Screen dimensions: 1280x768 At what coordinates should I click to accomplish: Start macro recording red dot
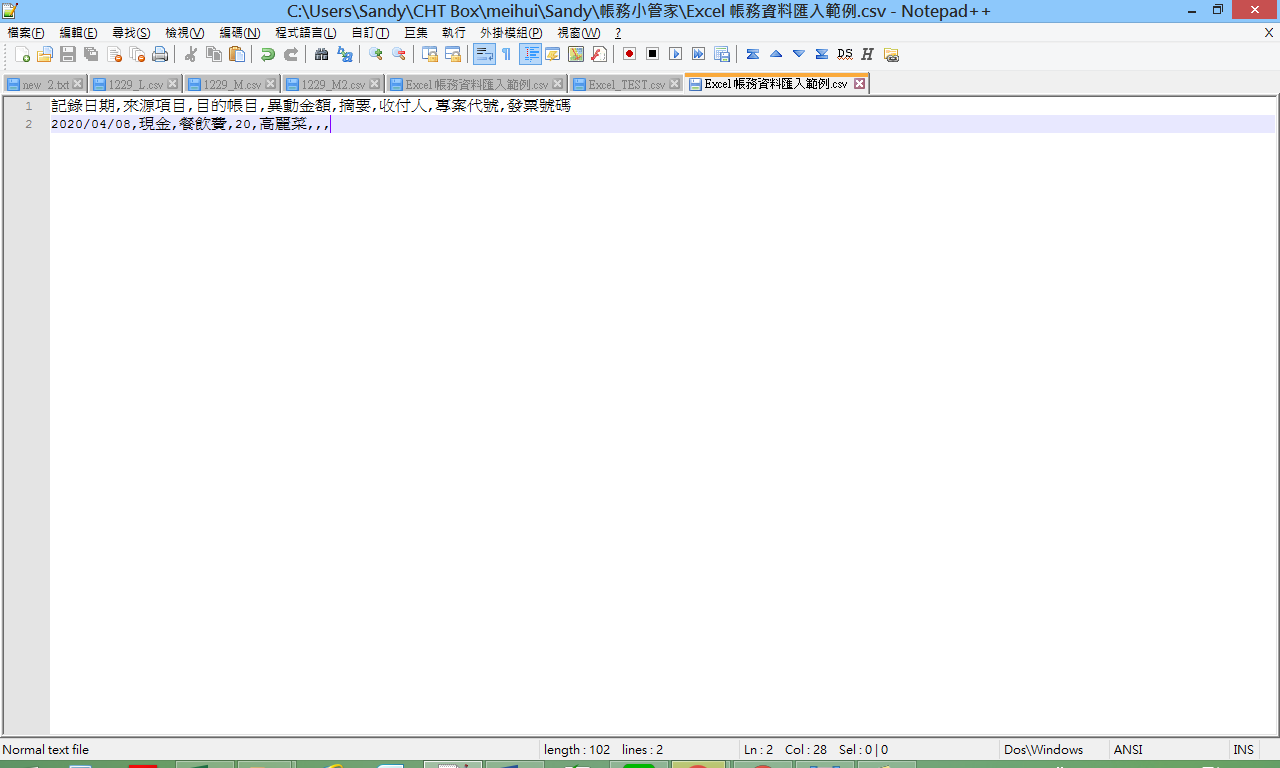tap(629, 54)
